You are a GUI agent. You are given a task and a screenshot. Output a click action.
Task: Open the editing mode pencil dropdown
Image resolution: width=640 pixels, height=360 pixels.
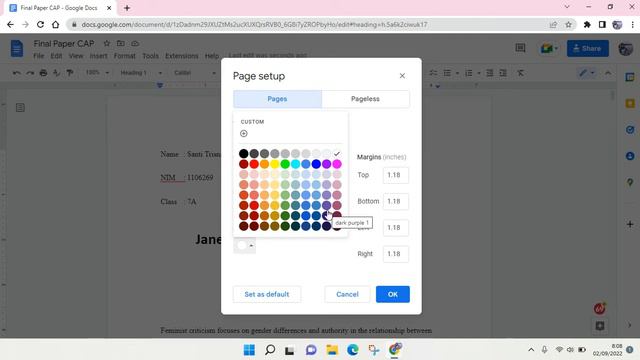click(587, 73)
